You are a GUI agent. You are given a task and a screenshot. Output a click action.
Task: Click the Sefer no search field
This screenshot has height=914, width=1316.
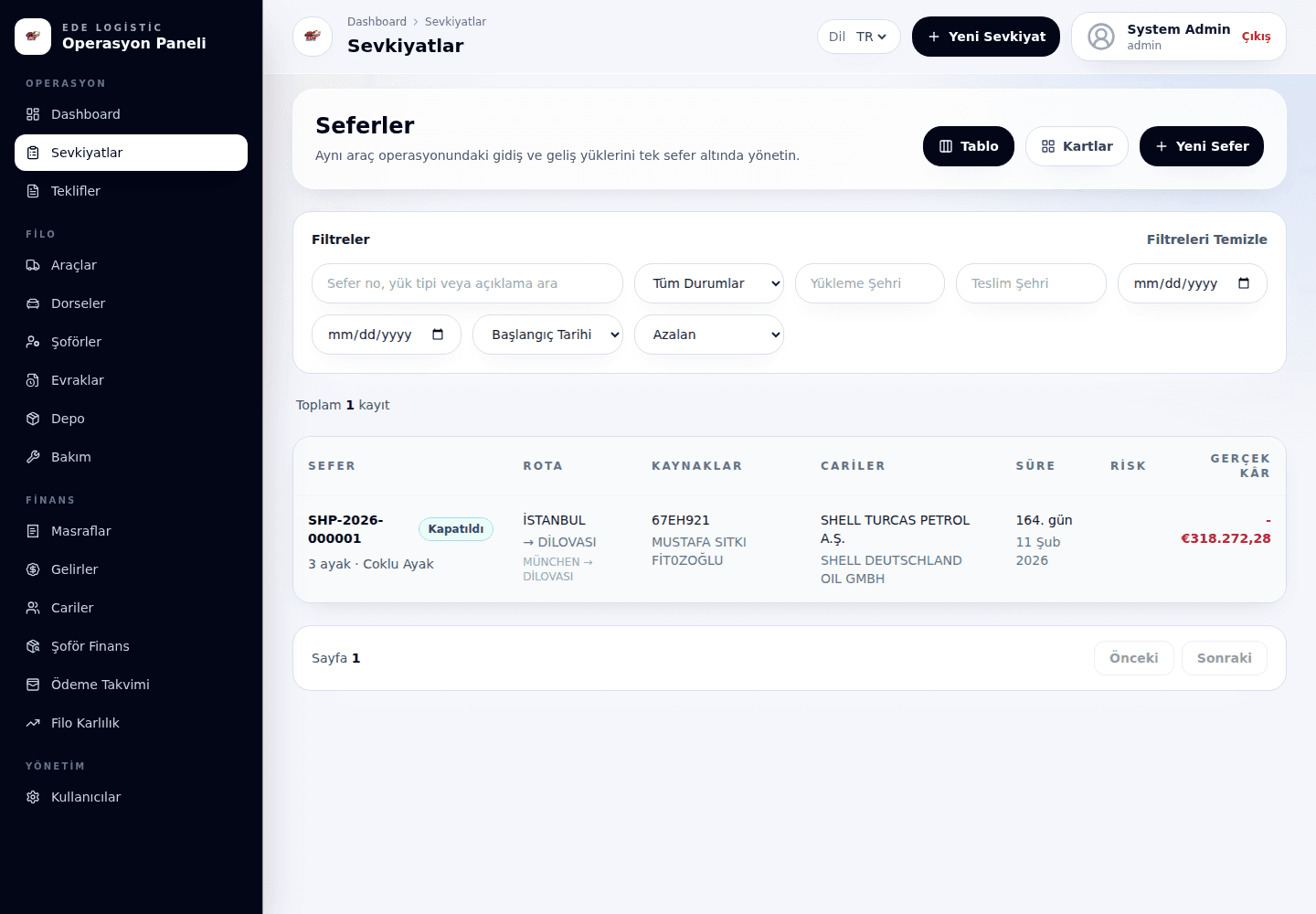click(467, 283)
